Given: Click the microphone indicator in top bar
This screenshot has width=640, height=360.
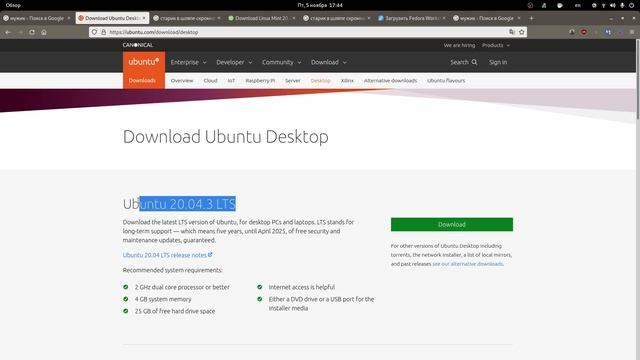Looking at the screenshot, I should pyautogui.click(x=622, y=5).
